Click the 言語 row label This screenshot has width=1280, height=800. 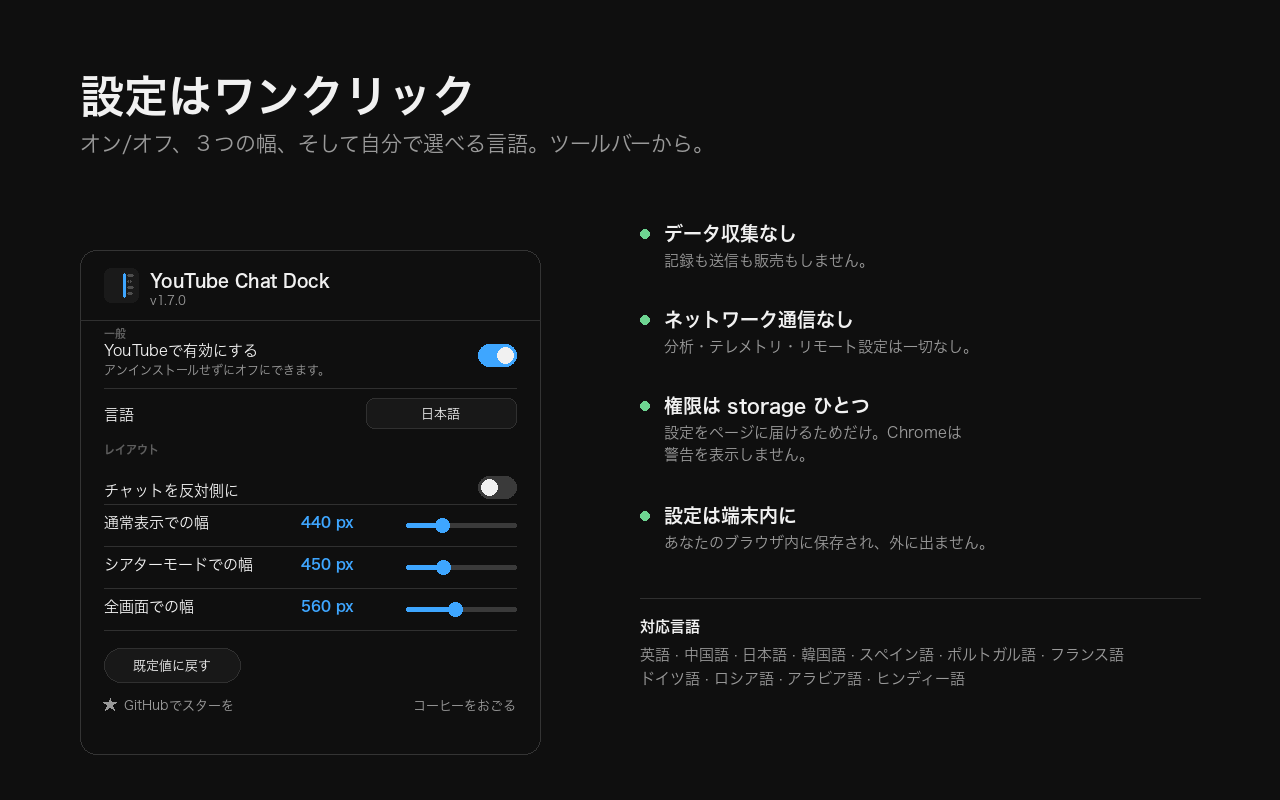pyautogui.click(x=119, y=414)
